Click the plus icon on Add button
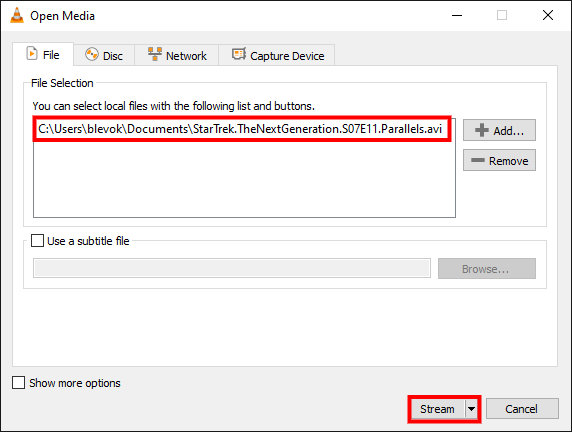Viewport: 572px width, 432px height. 482,130
